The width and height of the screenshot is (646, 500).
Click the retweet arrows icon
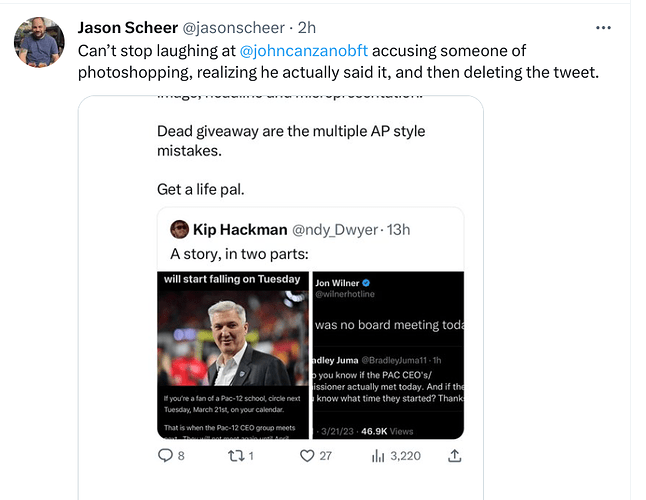click(236, 456)
